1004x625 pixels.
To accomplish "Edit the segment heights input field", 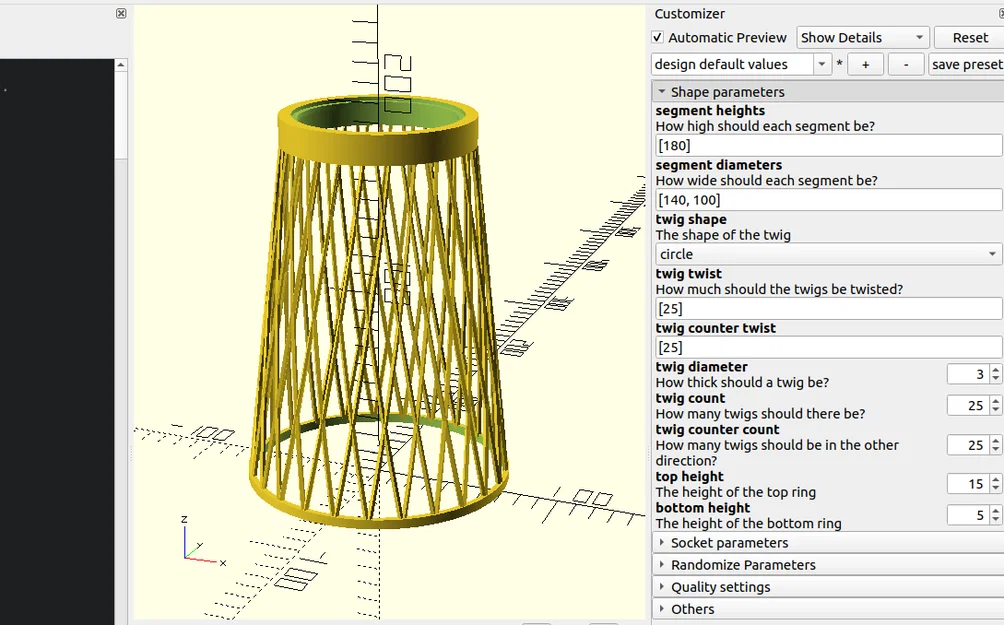I will (x=828, y=145).
